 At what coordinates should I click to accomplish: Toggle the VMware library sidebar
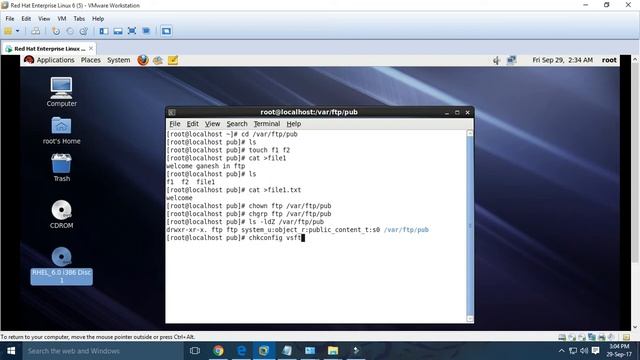104,31
